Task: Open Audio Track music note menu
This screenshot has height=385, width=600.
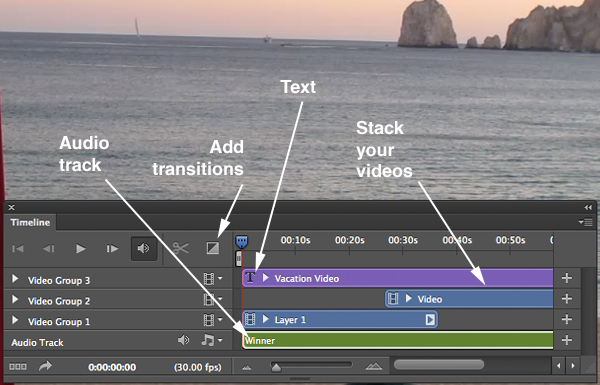Action: (x=212, y=340)
